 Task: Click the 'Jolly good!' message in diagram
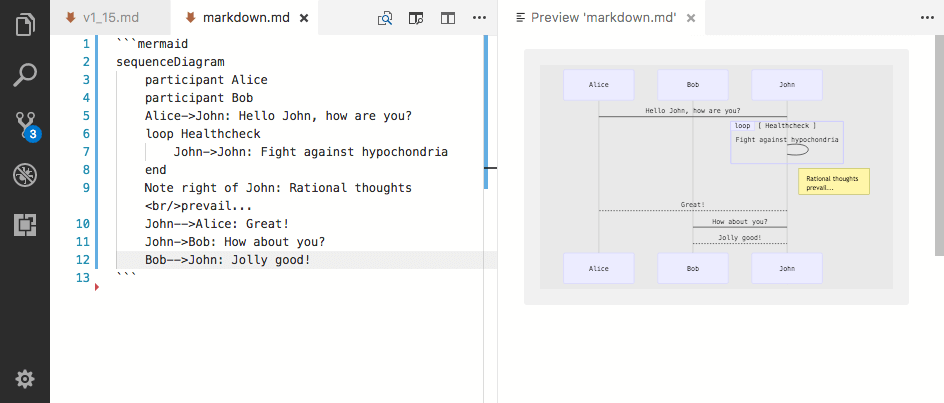tap(740, 238)
